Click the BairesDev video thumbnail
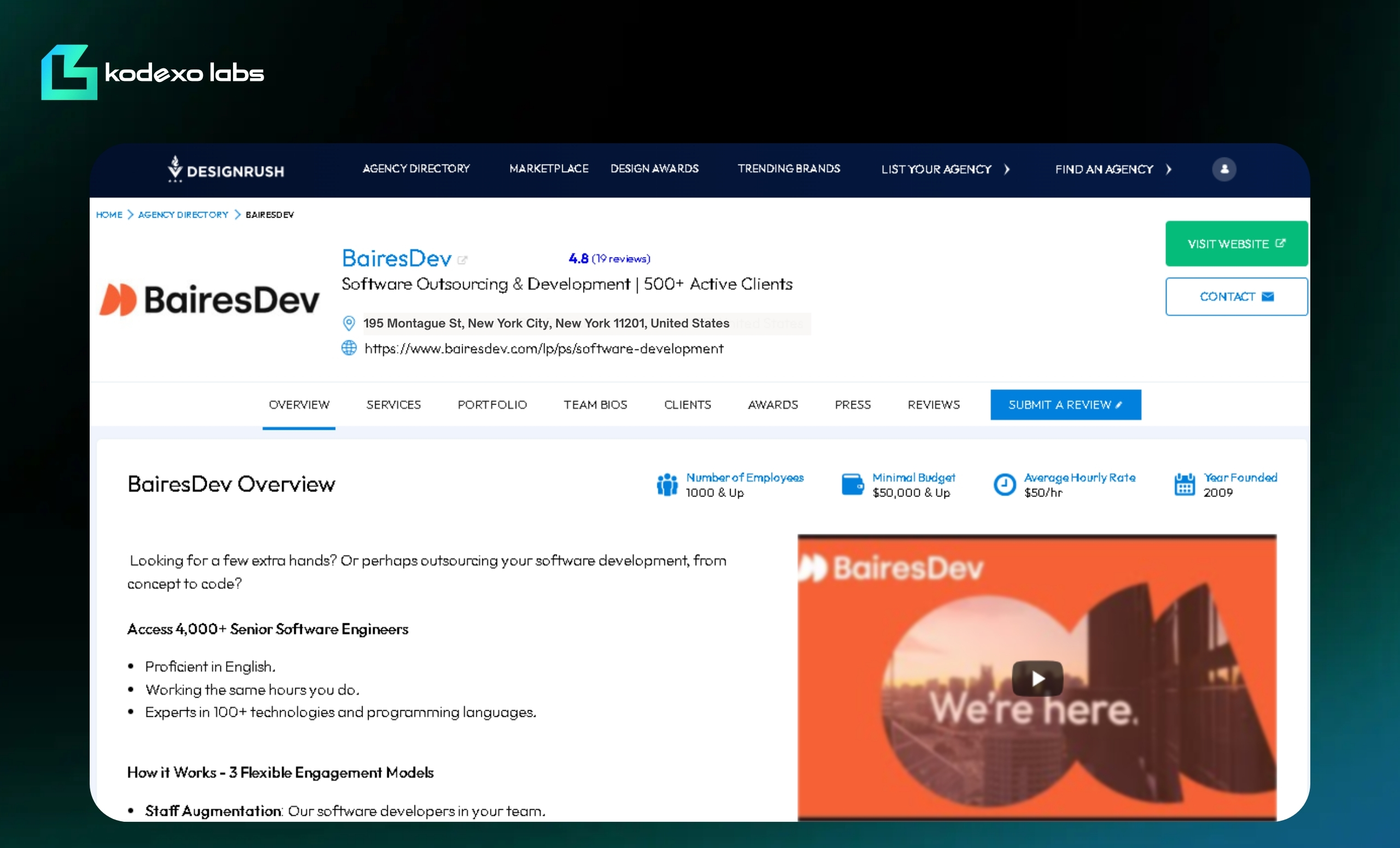This screenshot has width=1400, height=848. point(1036,677)
